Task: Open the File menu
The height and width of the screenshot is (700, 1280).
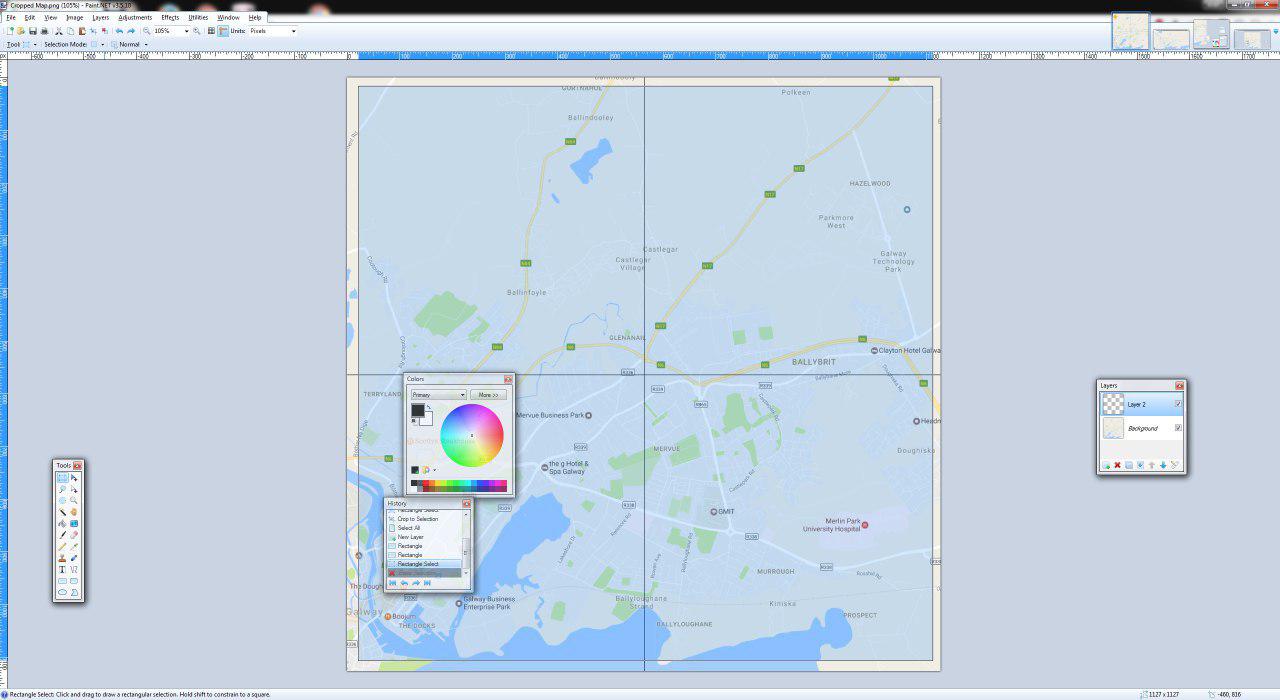Action: tap(10, 17)
